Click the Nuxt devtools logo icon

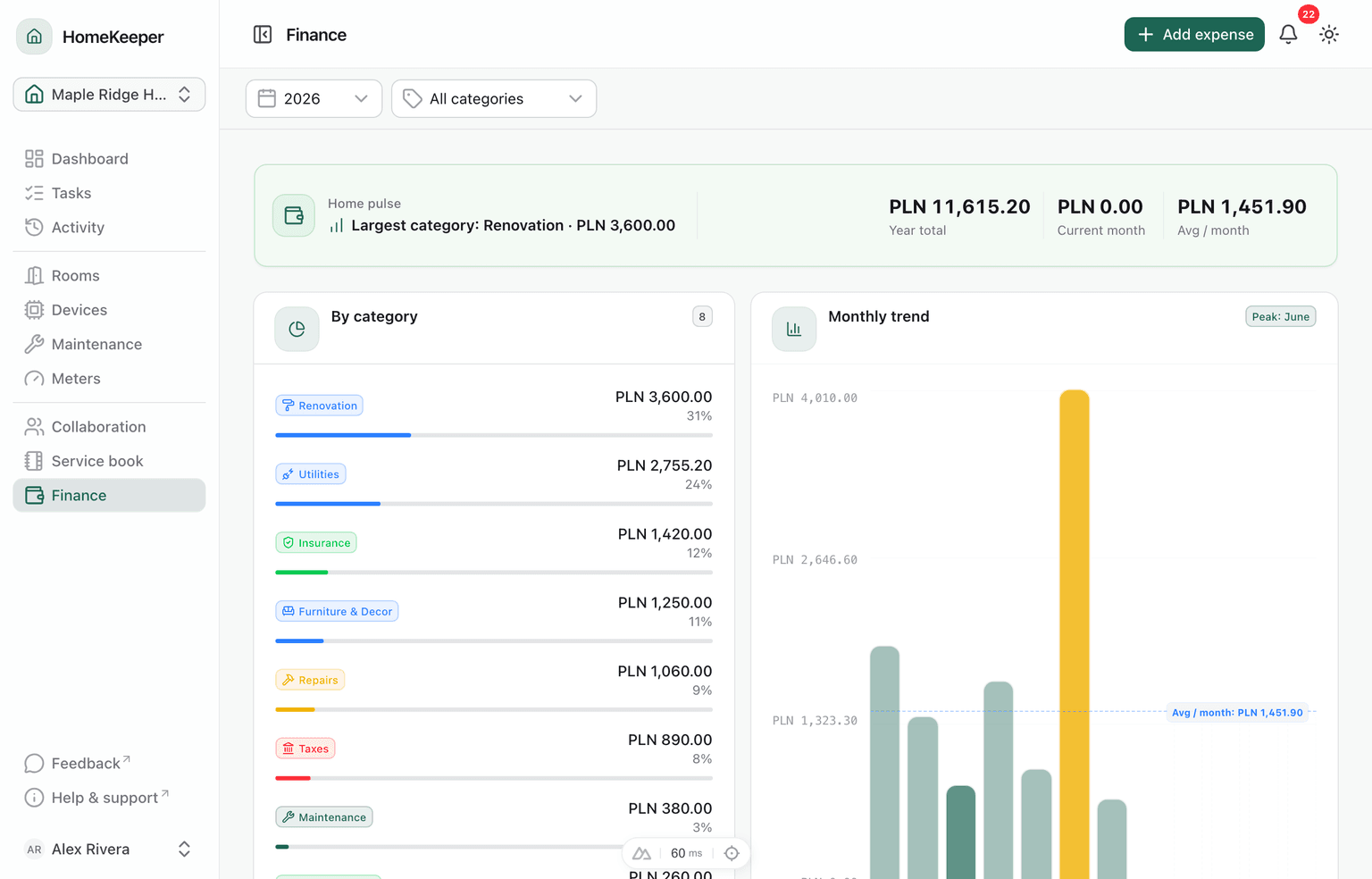(641, 853)
